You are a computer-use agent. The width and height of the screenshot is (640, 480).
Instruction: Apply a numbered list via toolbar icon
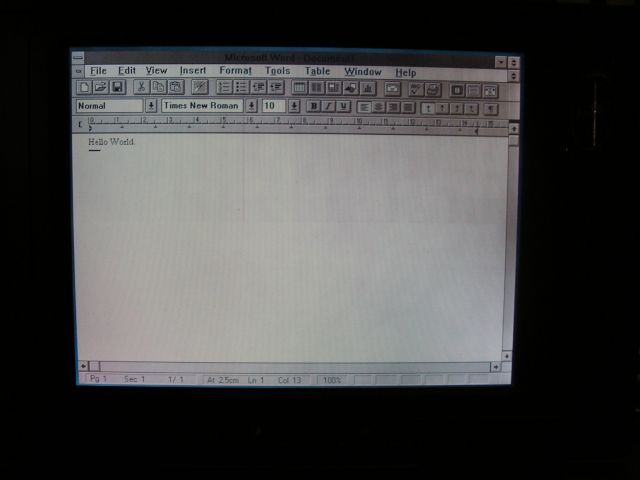[224, 87]
